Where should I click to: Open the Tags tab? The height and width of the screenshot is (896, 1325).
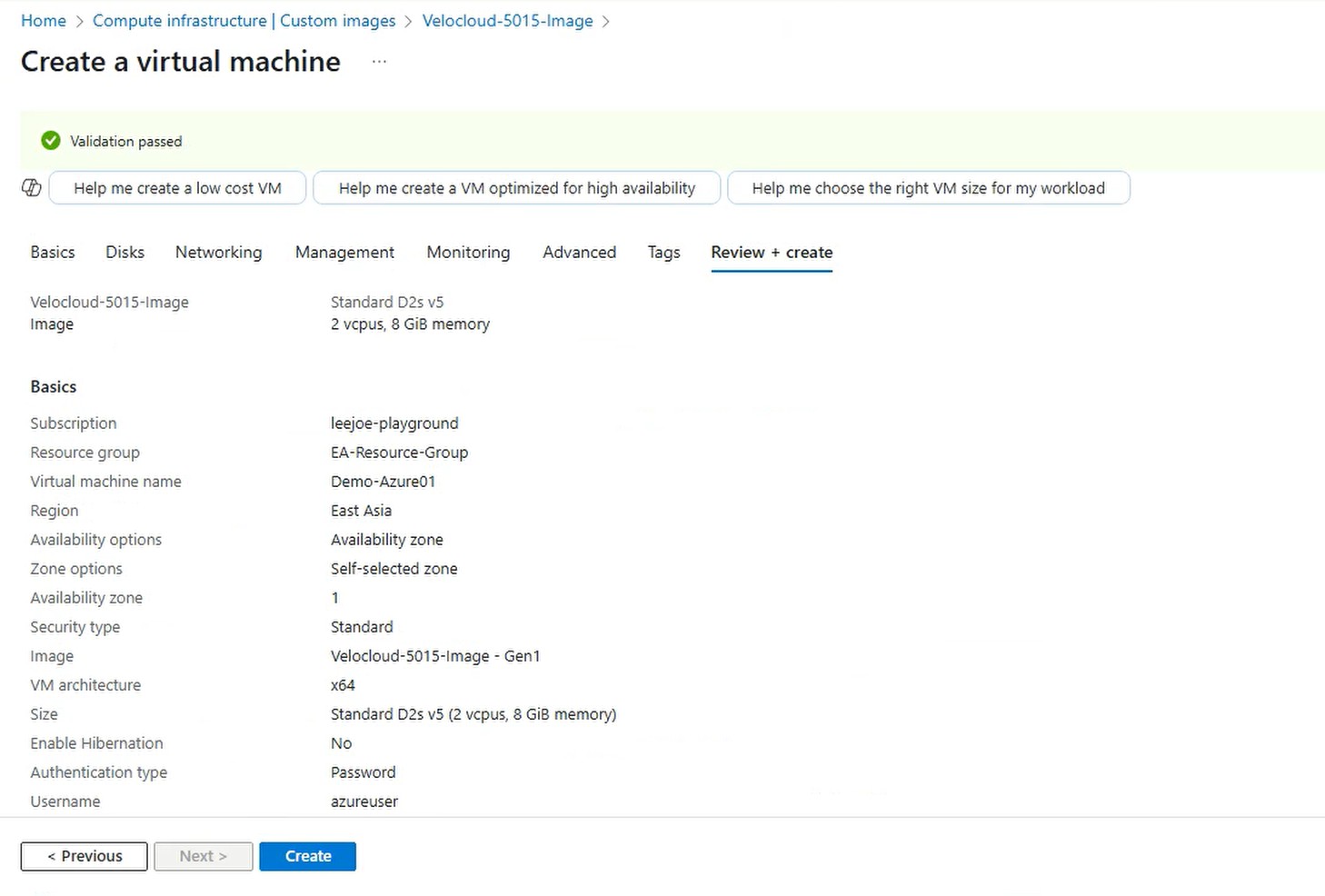coord(663,253)
